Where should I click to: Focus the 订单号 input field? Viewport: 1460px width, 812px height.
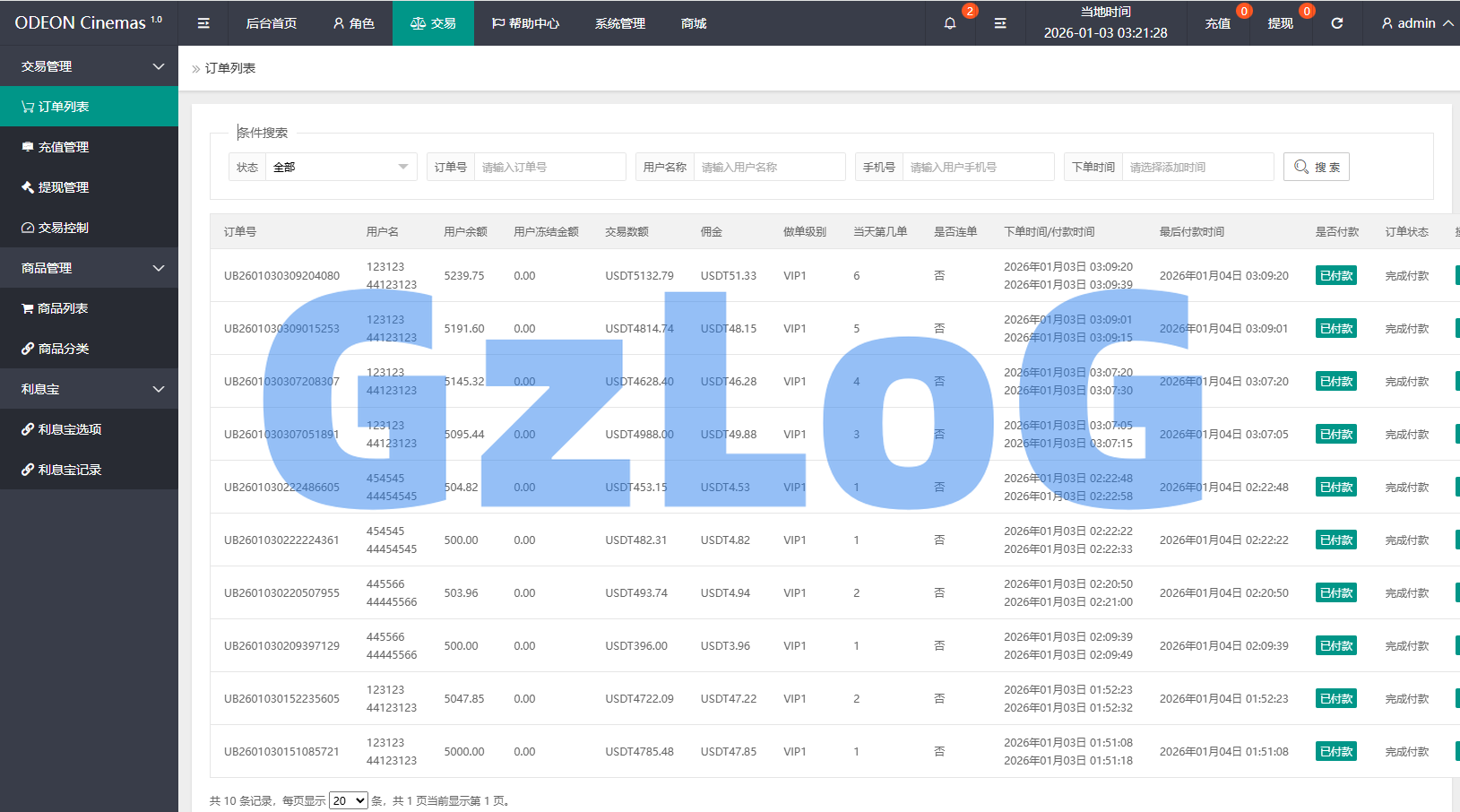pos(549,167)
